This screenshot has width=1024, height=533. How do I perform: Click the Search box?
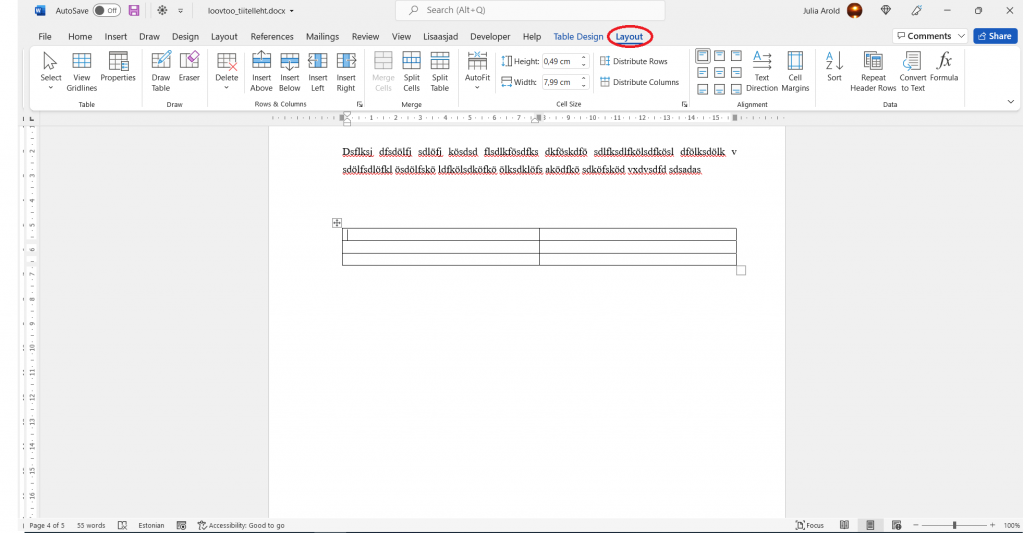coord(530,10)
